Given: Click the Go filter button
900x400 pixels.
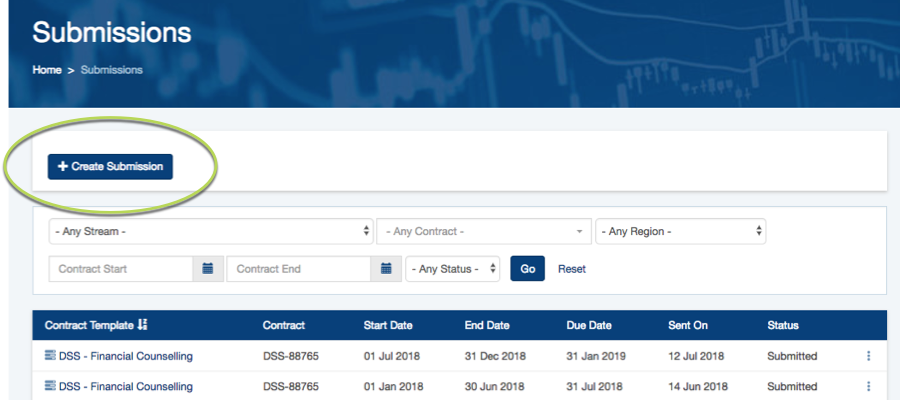Looking at the screenshot, I should coord(527,269).
